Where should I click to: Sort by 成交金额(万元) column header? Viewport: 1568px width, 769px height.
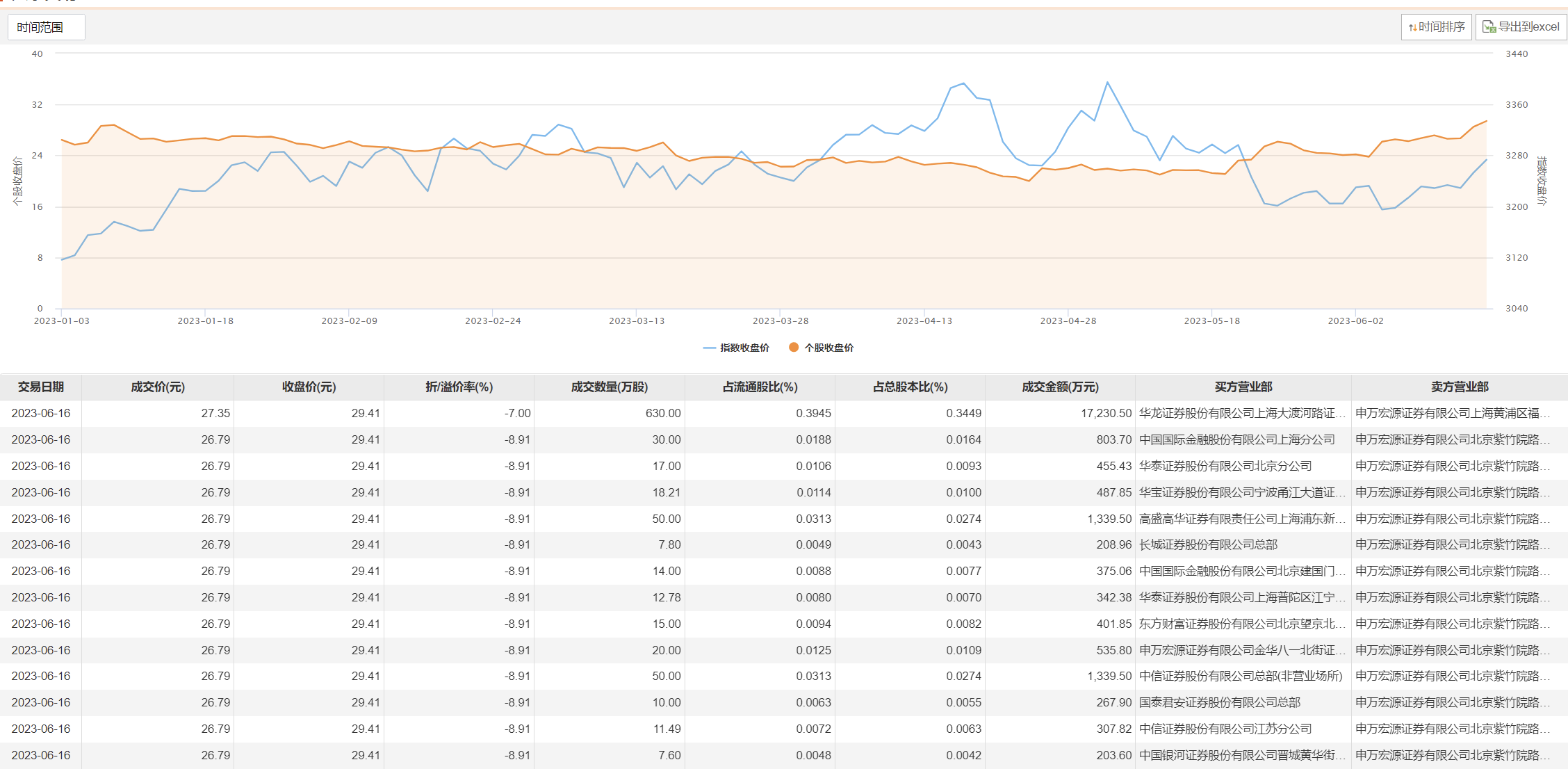pyautogui.click(x=1060, y=387)
